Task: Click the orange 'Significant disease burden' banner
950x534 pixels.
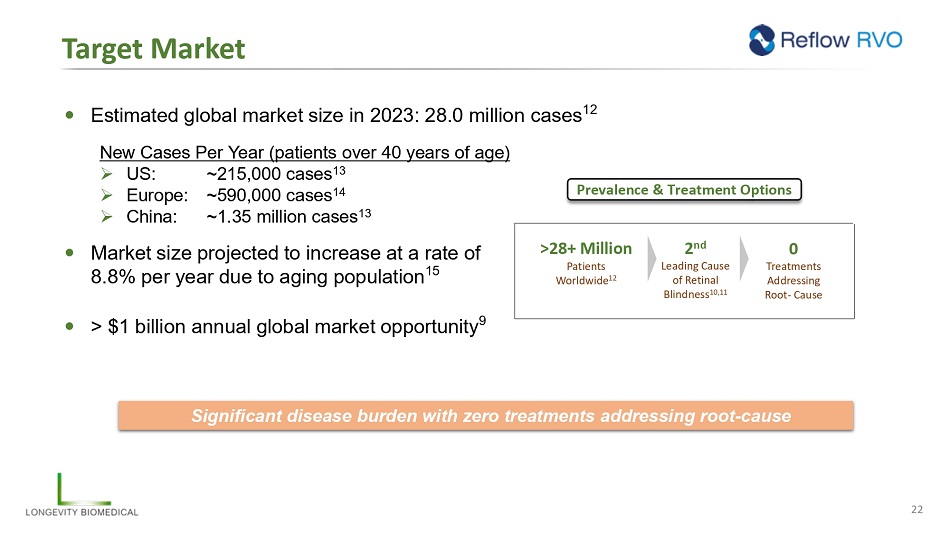Action: 486,416
